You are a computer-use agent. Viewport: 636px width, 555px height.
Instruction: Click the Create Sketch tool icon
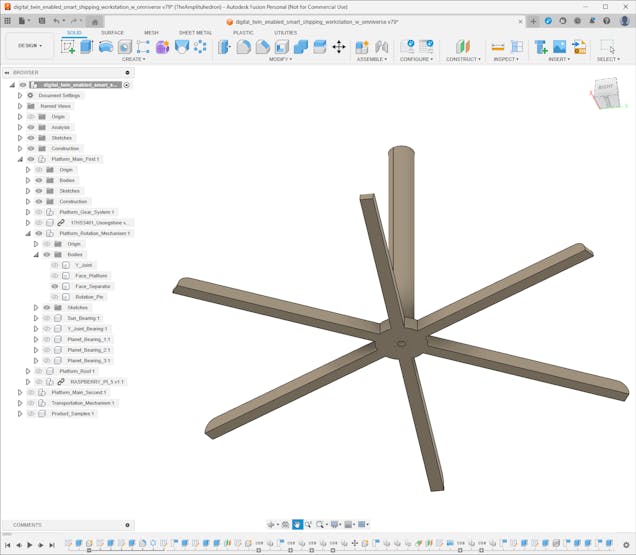[68, 47]
